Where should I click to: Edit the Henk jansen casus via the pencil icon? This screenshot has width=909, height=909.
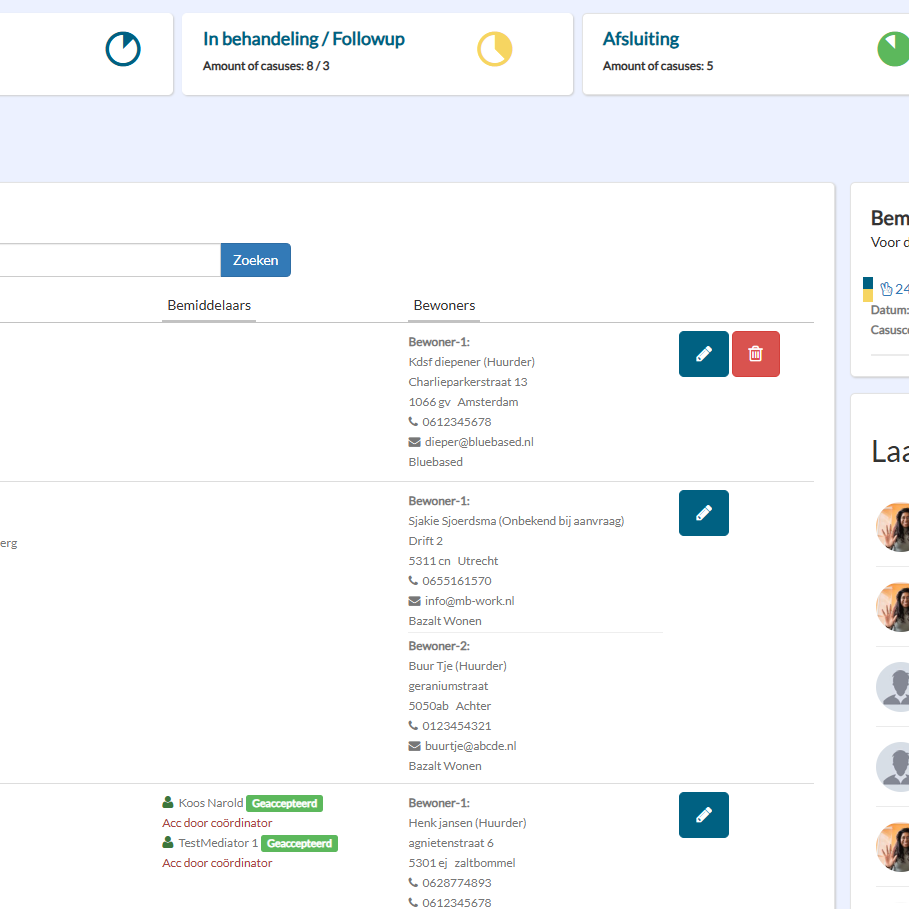click(703, 815)
